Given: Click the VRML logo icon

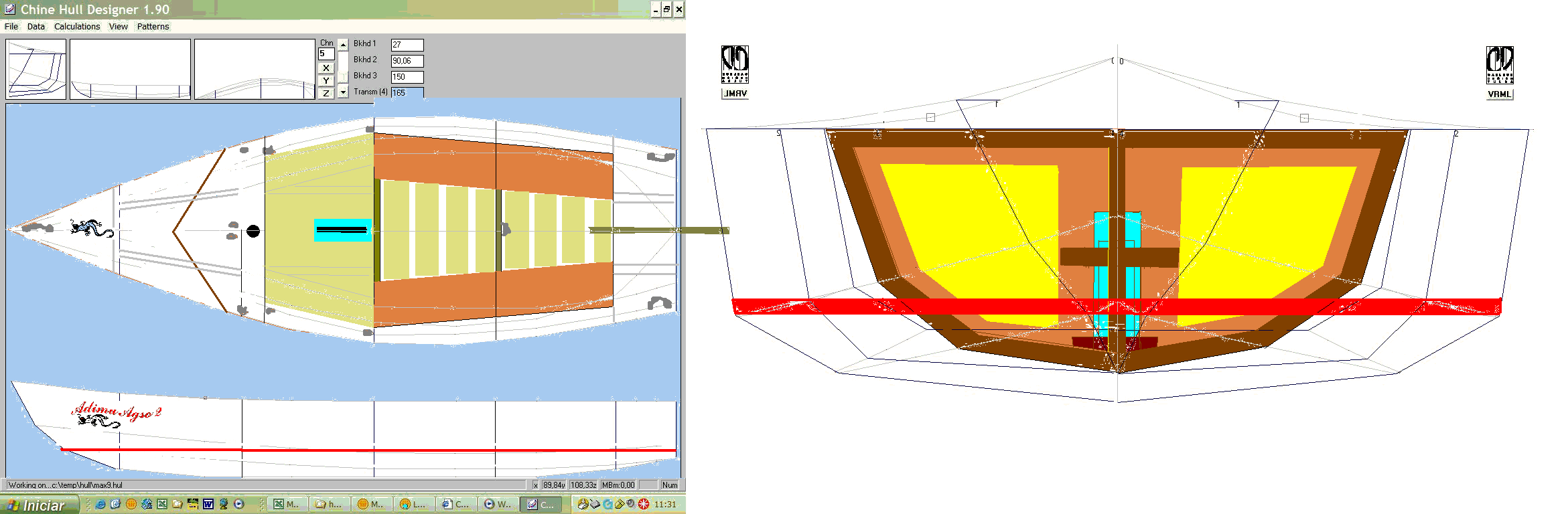Looking at the screenshot, I should point(1500,72).
